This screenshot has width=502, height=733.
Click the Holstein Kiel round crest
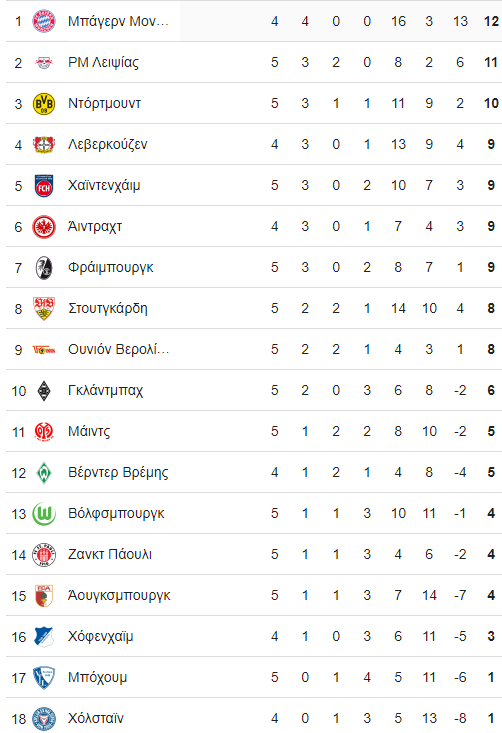[44, 719]
